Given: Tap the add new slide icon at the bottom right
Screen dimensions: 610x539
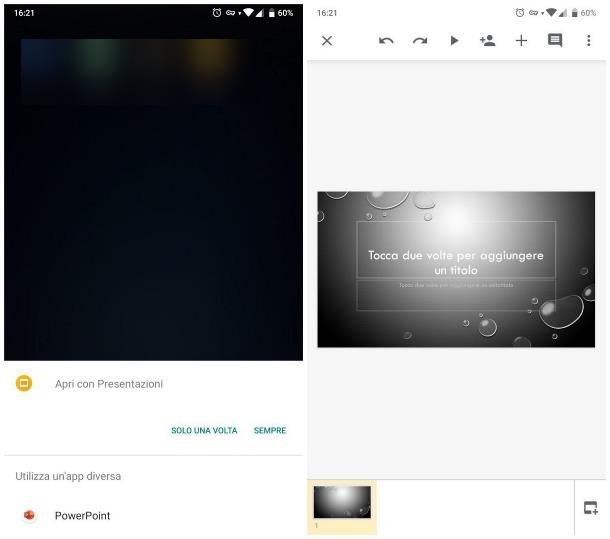Looking at the screenshot, I should point(591,508).
